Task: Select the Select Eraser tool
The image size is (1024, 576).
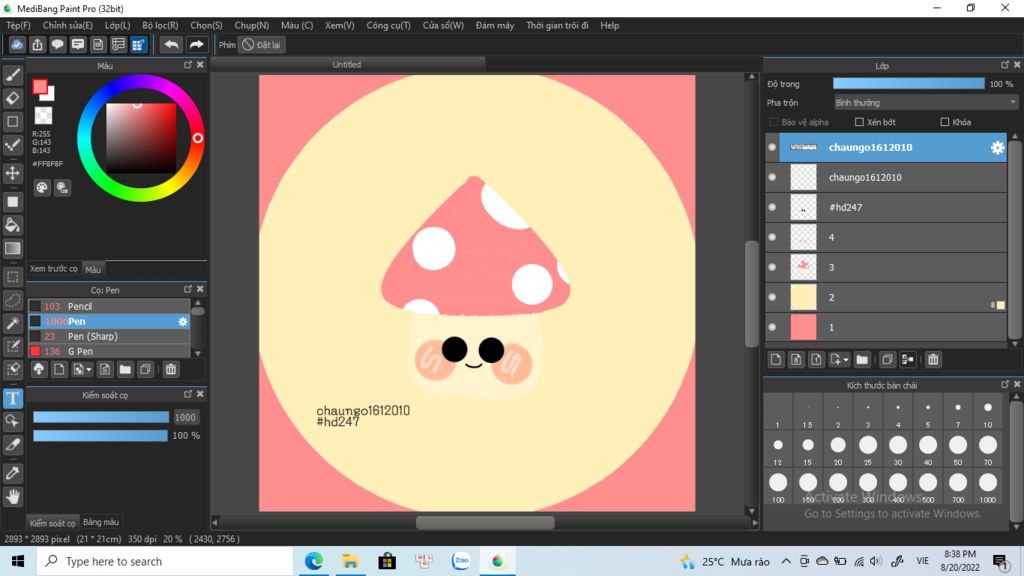Action: [x=12, y=368]
